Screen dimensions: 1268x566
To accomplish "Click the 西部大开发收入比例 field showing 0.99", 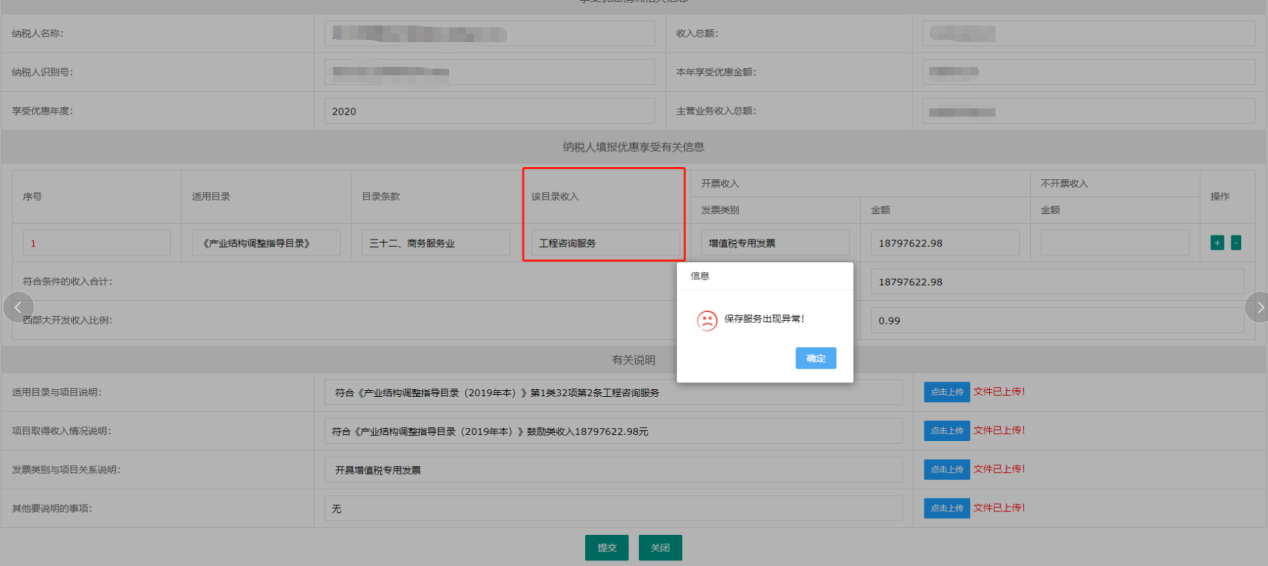I will coord(1057,320).
